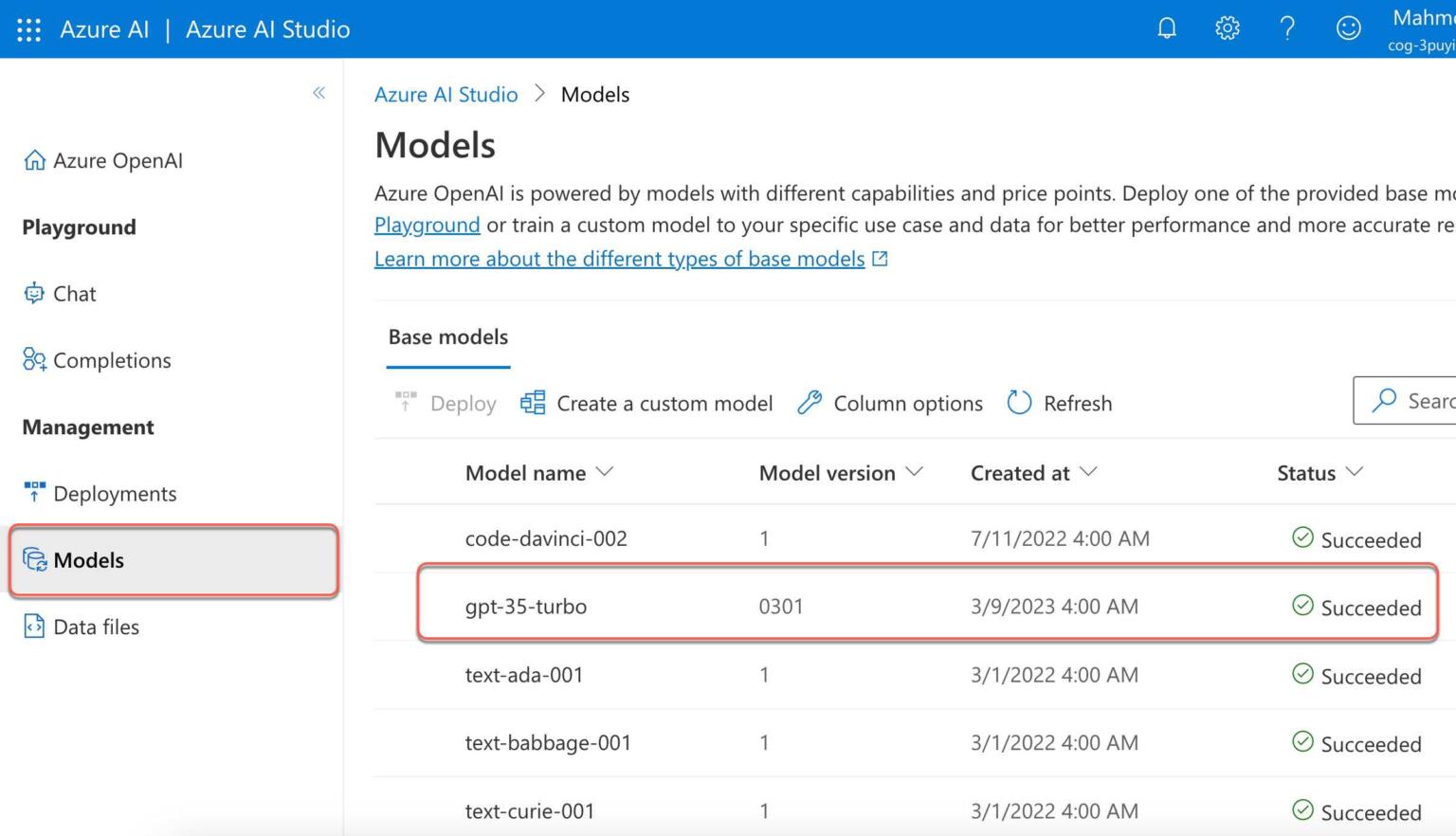Switch to the Base models tab

(447, 336)
